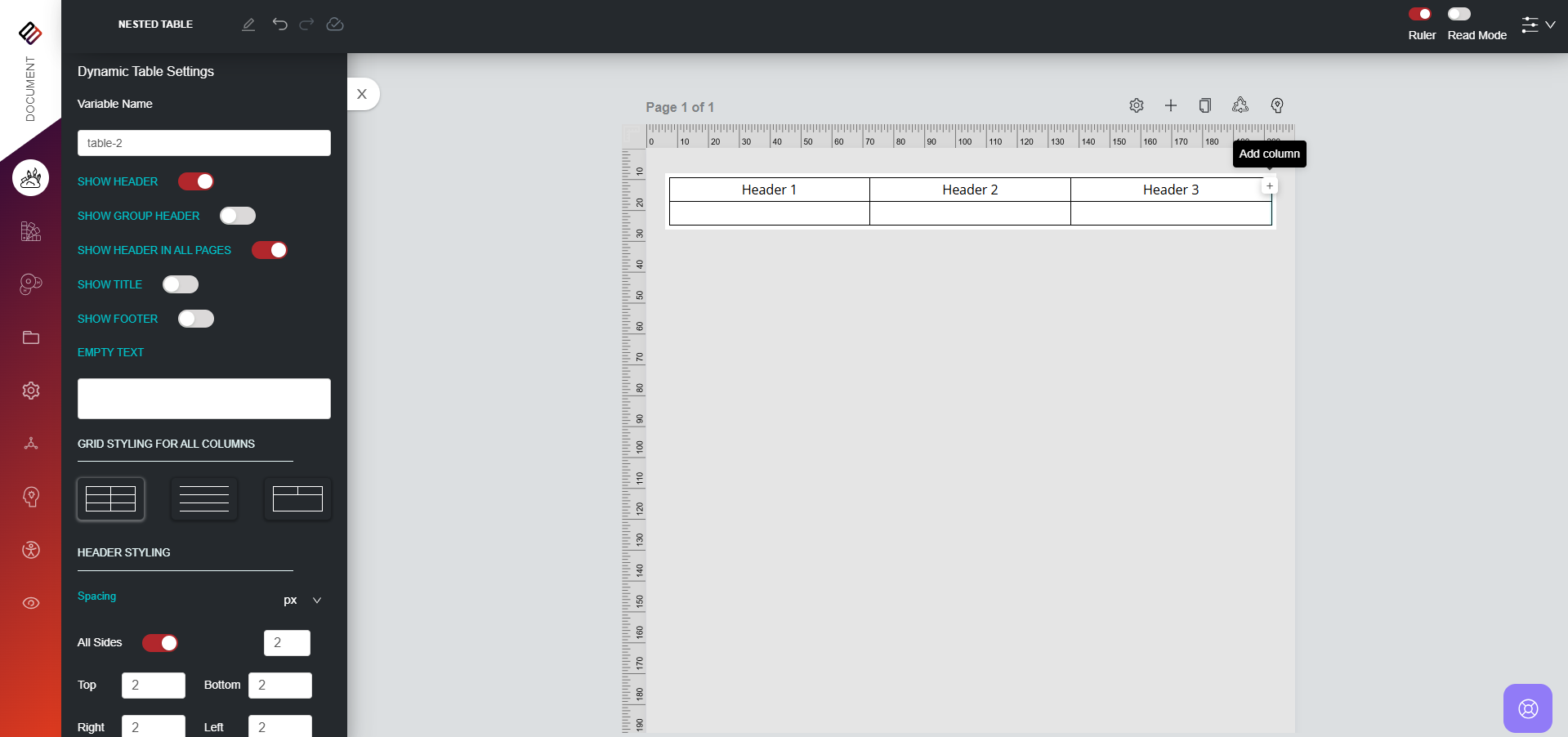
Task: Click the undo arrow icon
Action: 279,25
